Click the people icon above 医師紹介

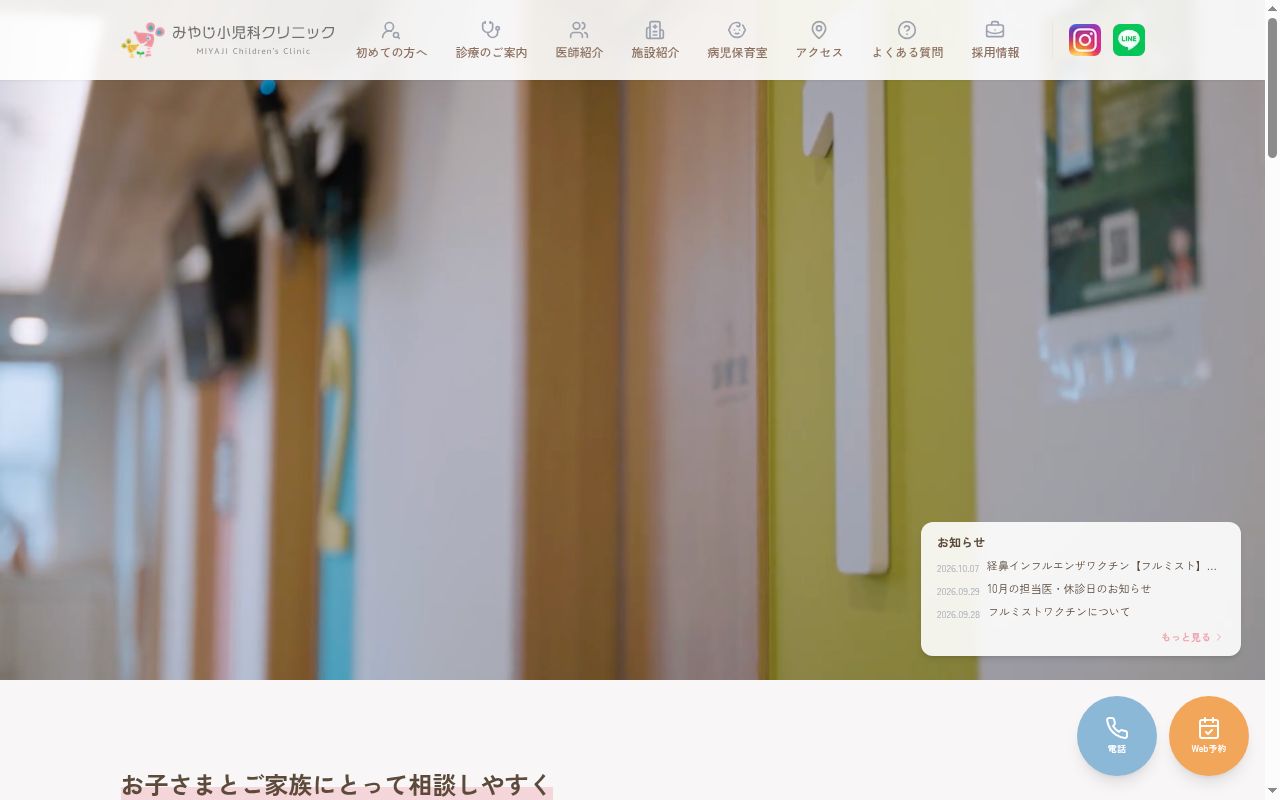pos(579,30)
